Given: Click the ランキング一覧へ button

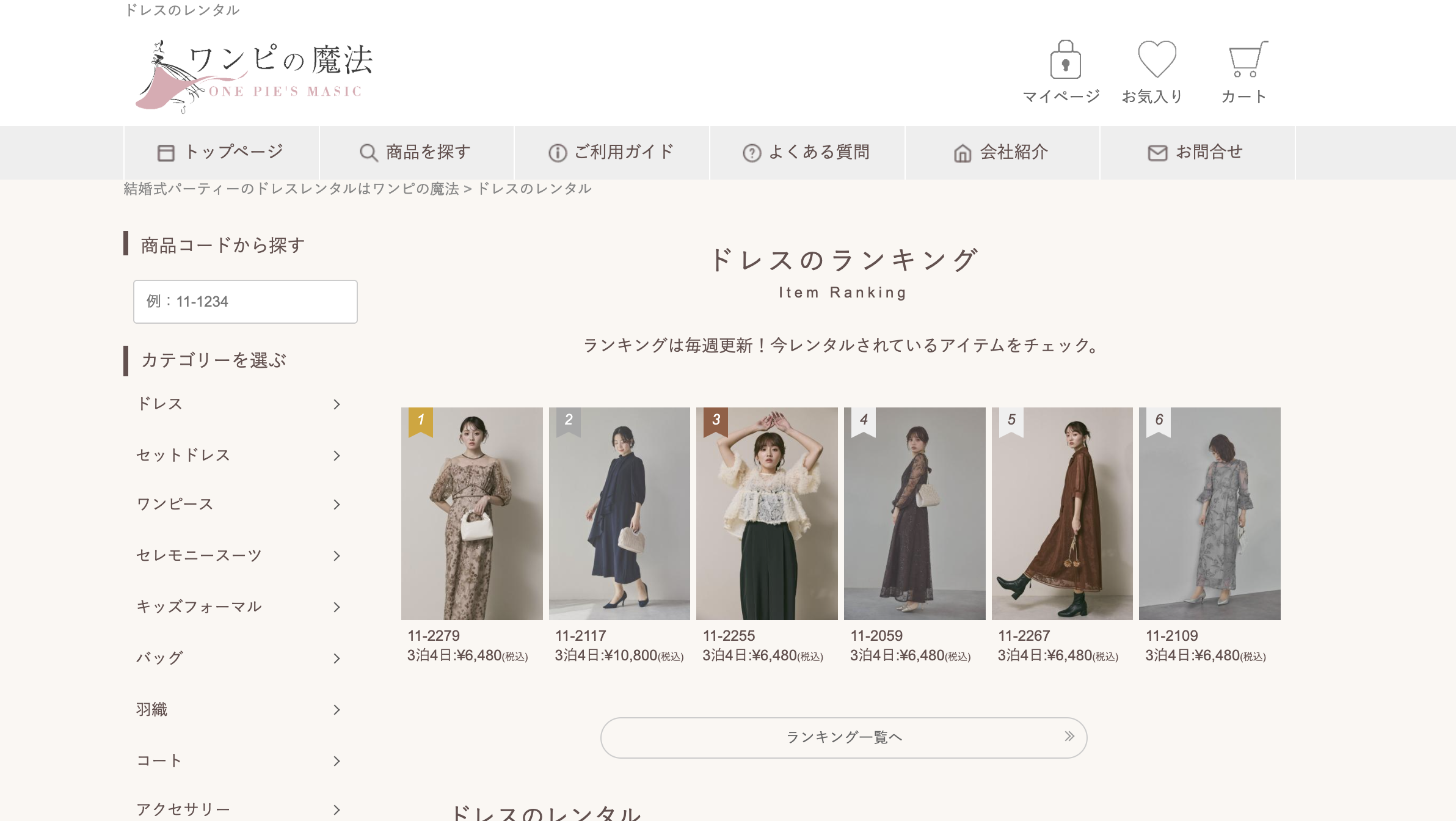Looking at the screenshot, I should 843,737.
